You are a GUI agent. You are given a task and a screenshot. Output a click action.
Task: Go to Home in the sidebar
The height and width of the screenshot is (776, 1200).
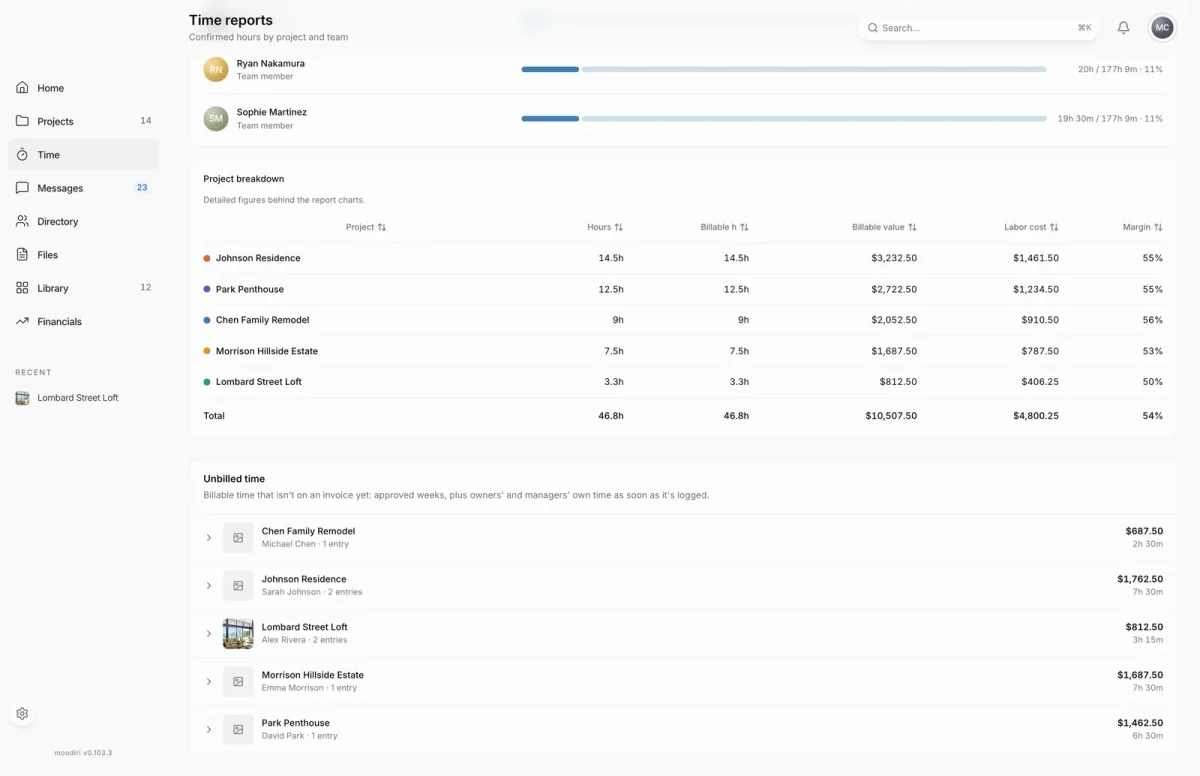(83, 88)
